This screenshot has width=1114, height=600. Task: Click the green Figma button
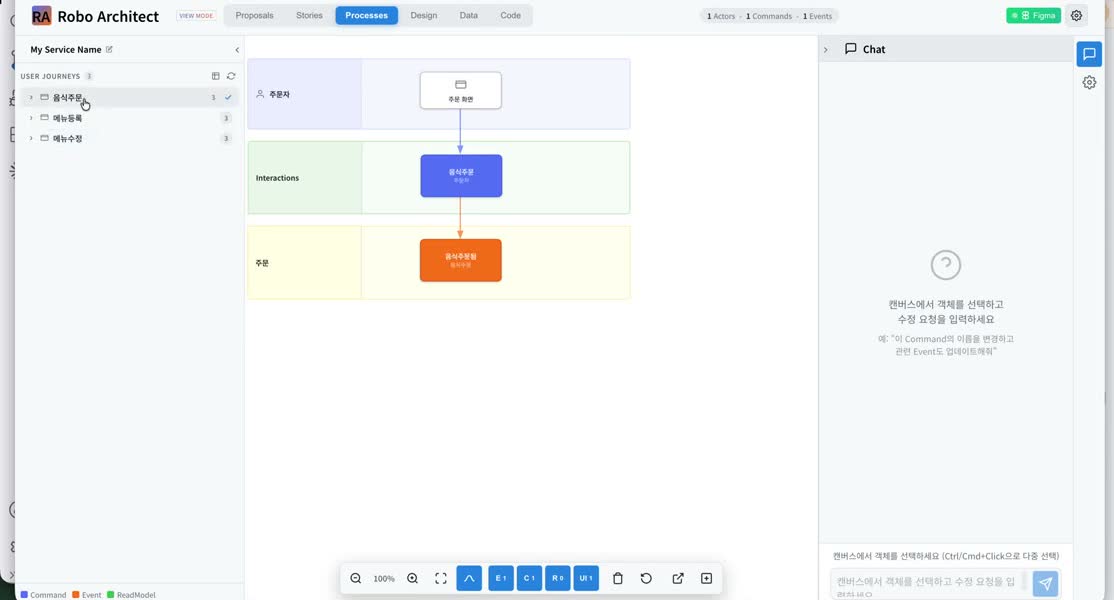1033,16
